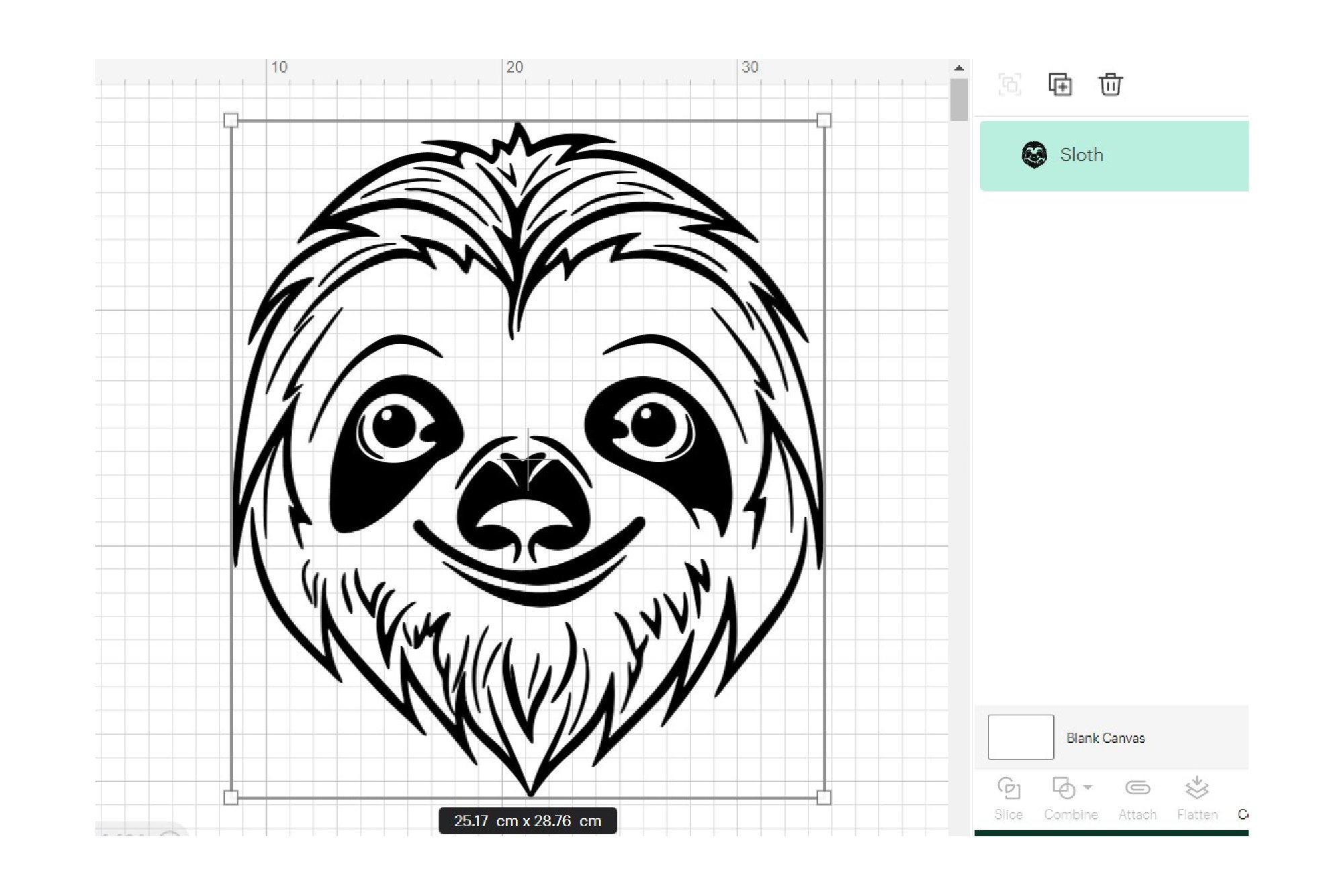Delete the layer using the trash icon
Image resolution: width=1344 pixels, height=896 pixels.
(x=1110, y=85)
